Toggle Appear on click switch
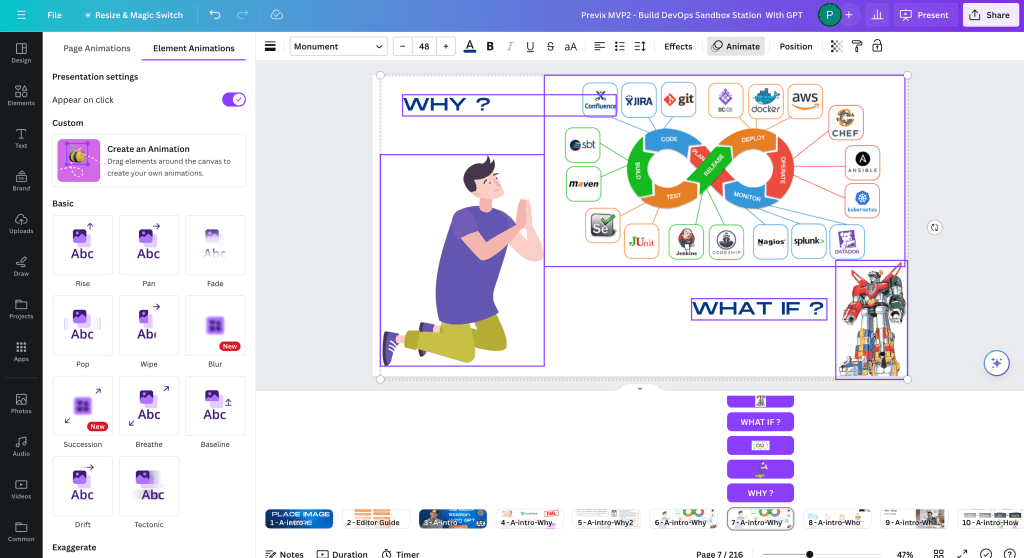Viewport: 1024px width, 558px height. (234, 99)
